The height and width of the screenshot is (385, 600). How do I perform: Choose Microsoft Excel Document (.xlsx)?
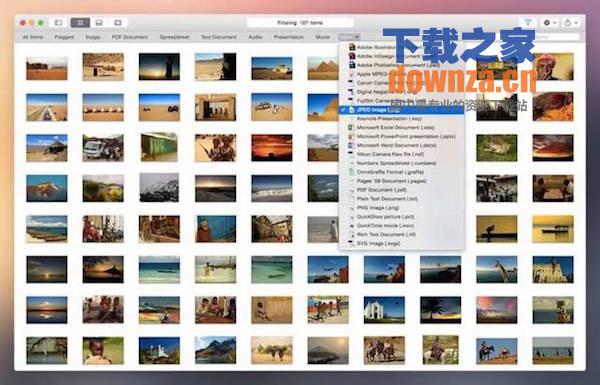(x=402, y=127)
